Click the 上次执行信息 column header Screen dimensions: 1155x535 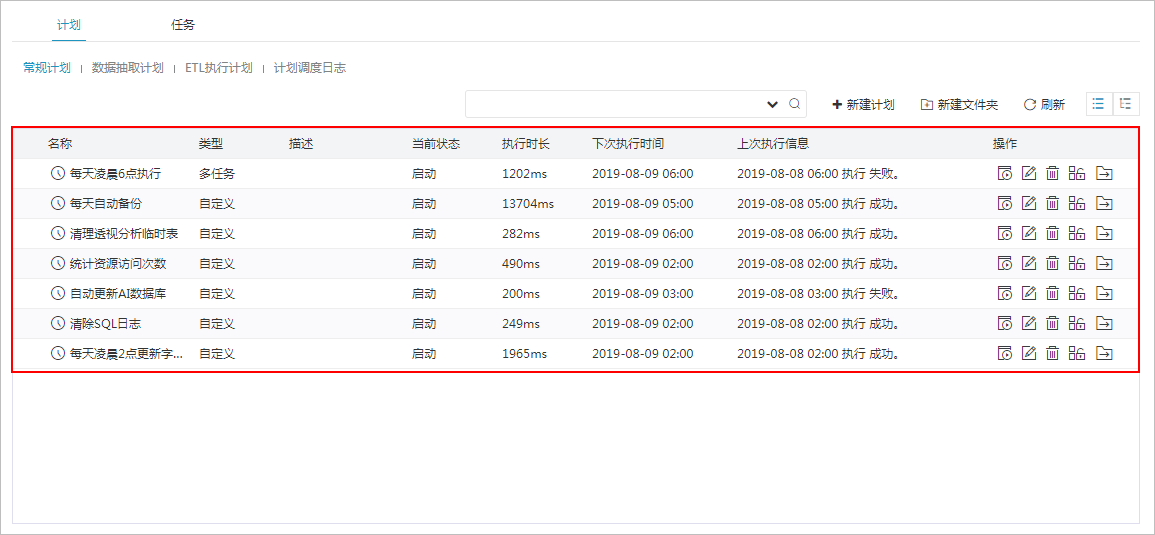(x=773, y=144)
